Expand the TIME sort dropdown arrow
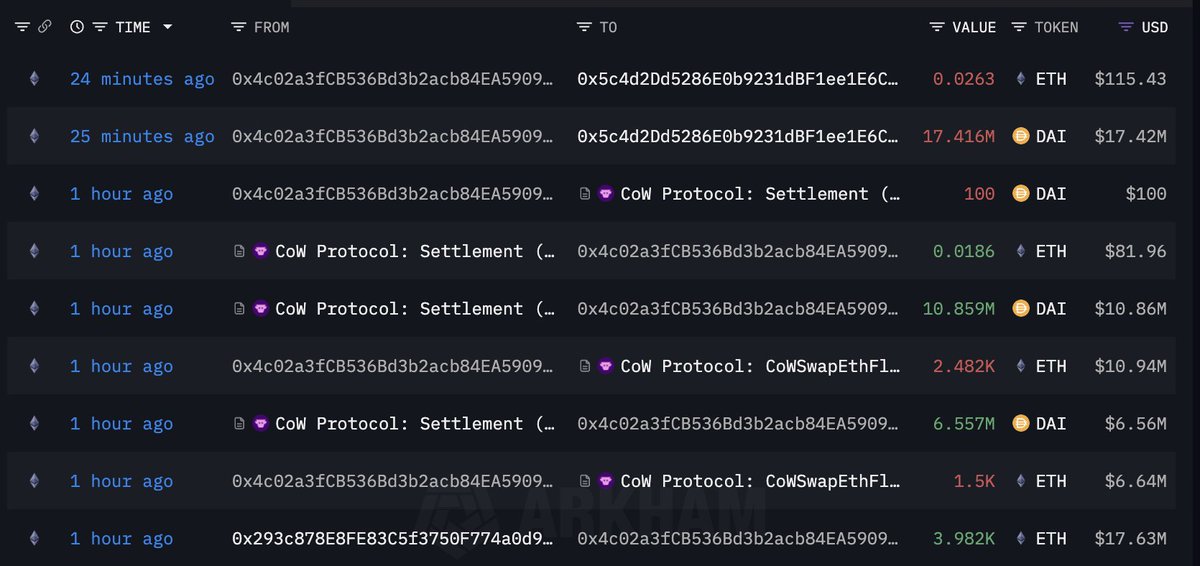The image size is (1200, 566). click(x=167, y=27)
